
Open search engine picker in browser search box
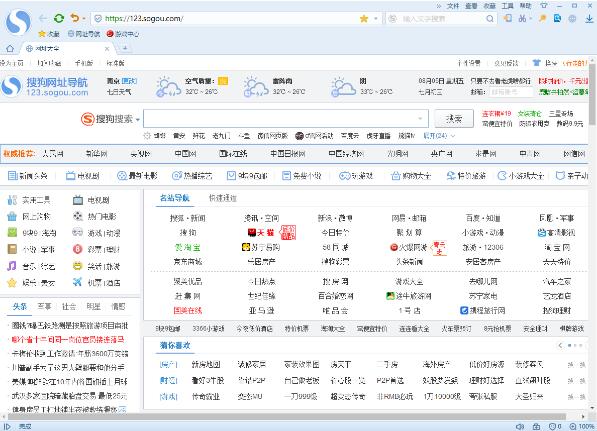(393, 18)
